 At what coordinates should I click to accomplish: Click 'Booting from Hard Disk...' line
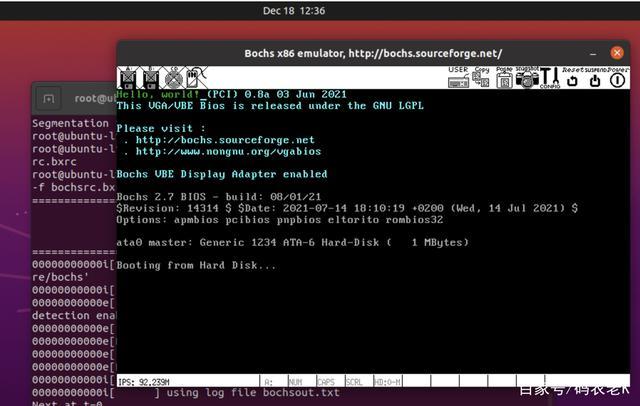pos(196,265)
